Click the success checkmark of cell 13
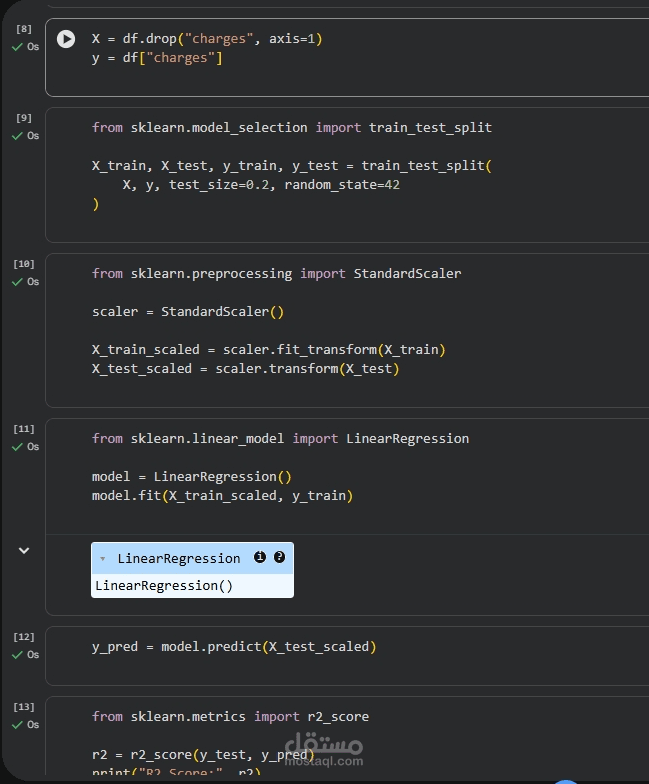Screen dimensions: 649x784 tap(18, 725)
